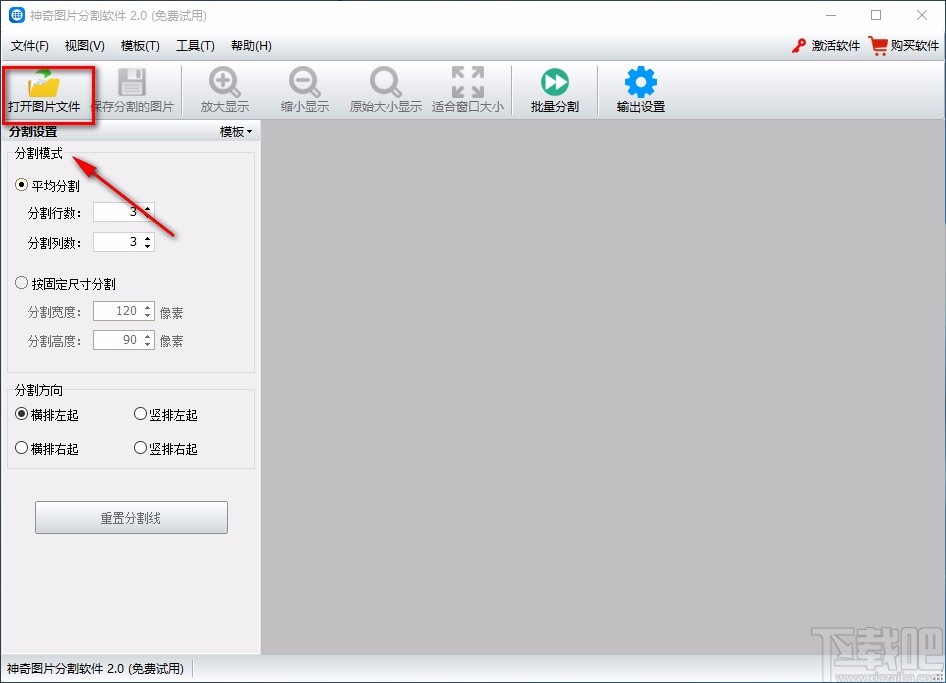The height and width of the screenshot is (683, 946).
Task: Decrease 分割列数 with down arrow
Action: click(148, 246)
